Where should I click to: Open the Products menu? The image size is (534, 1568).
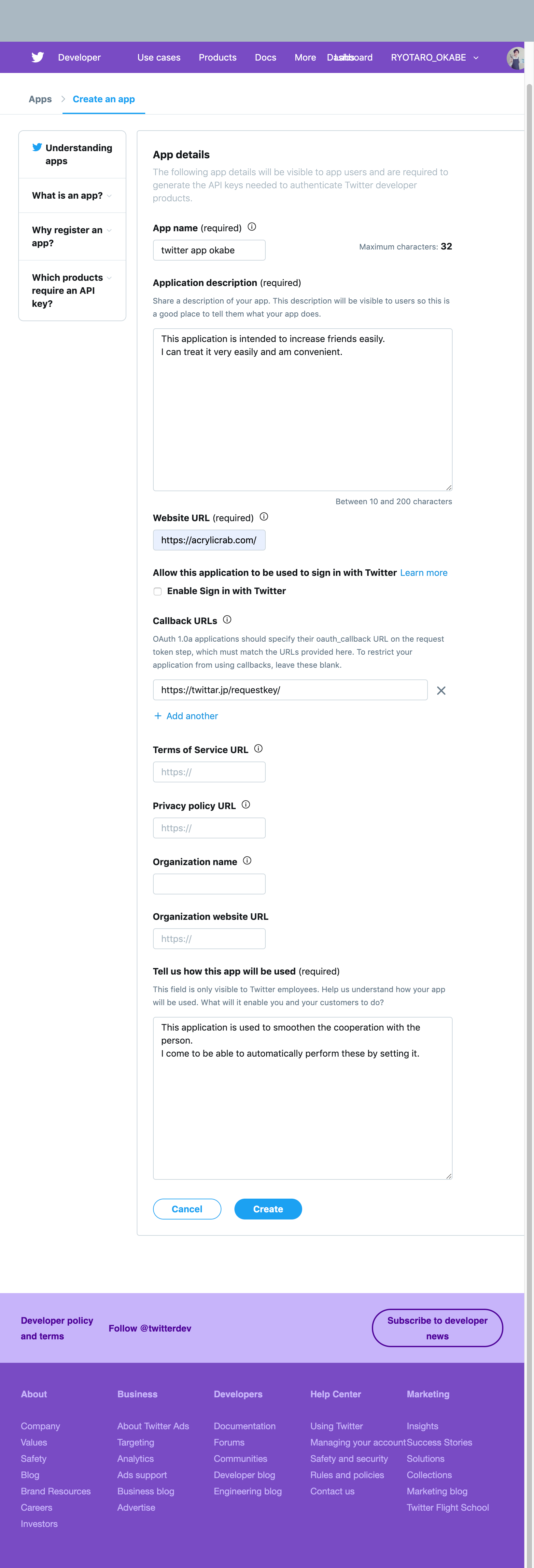click(x=217, y=57)
